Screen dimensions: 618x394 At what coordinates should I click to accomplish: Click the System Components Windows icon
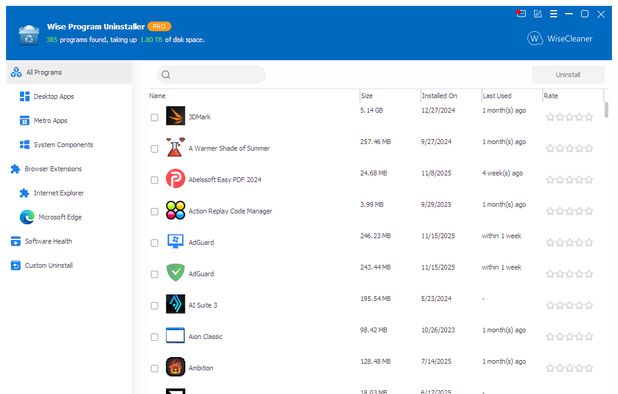point(24,145)
